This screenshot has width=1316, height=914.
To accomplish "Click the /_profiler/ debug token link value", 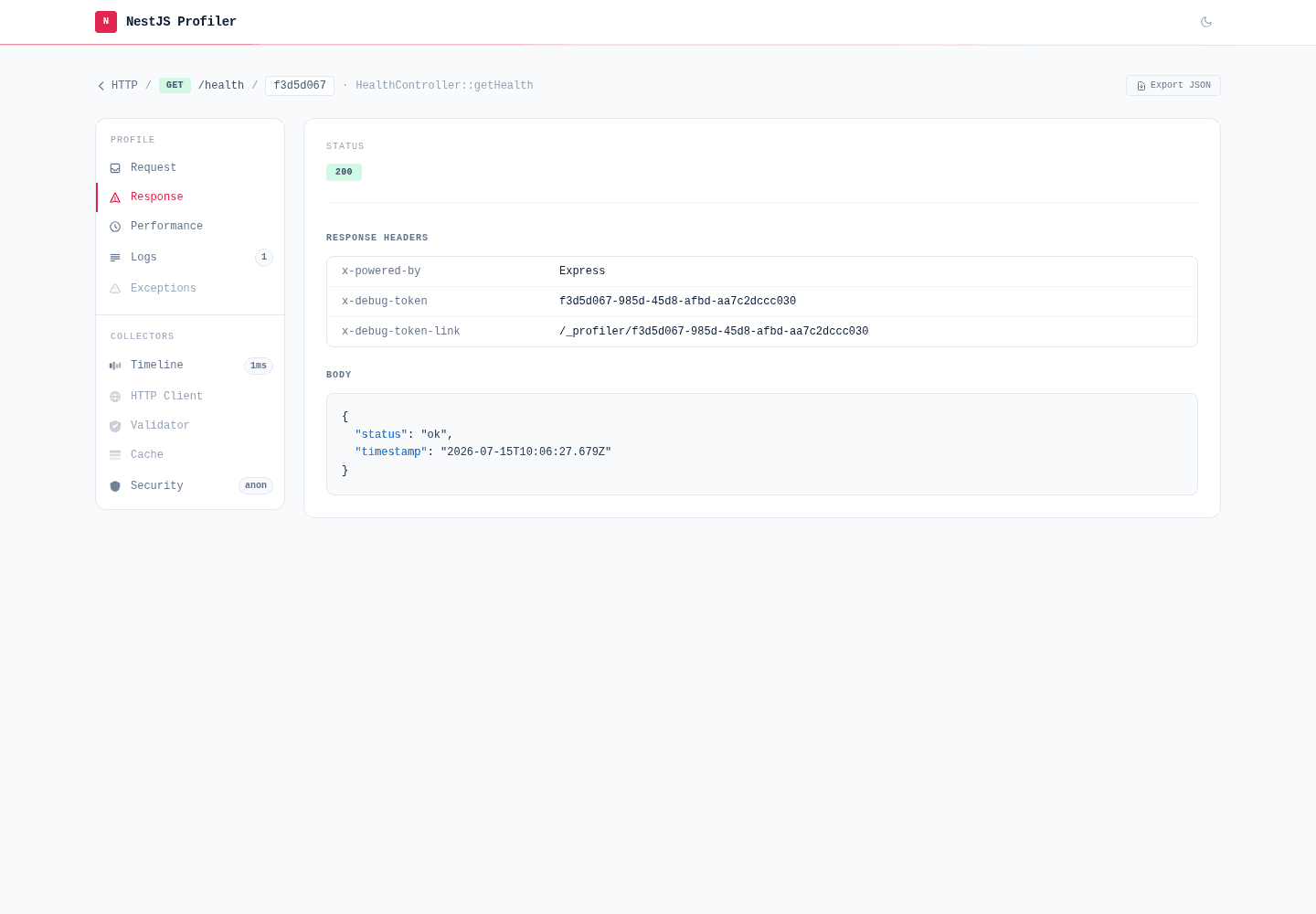I will click(x=714, y=332).
